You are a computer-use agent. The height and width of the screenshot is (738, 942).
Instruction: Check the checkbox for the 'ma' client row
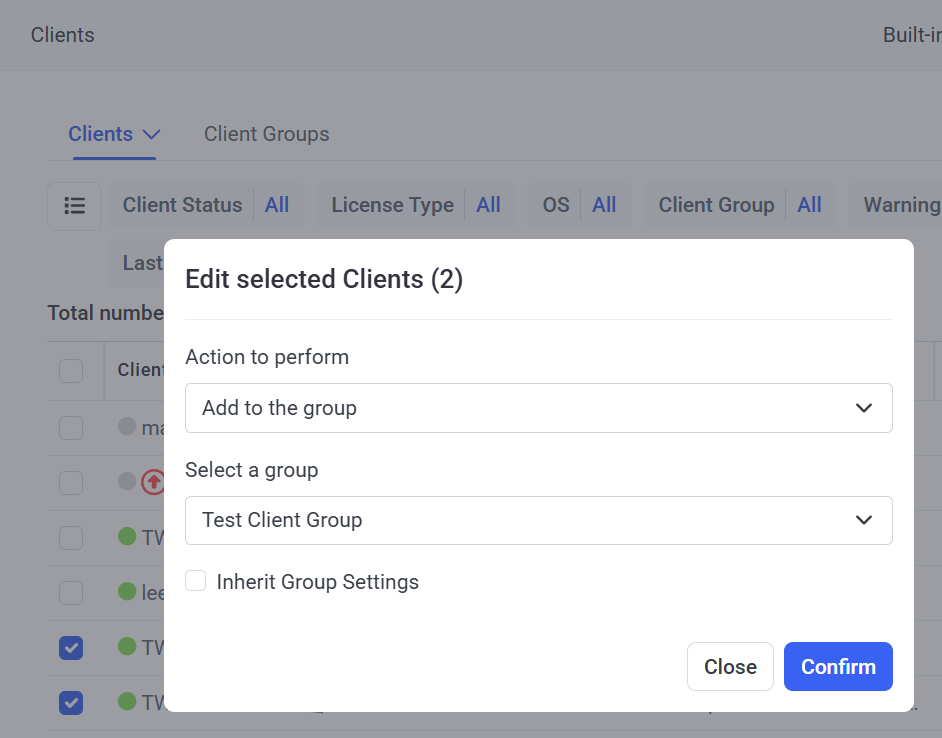point(71,428)
